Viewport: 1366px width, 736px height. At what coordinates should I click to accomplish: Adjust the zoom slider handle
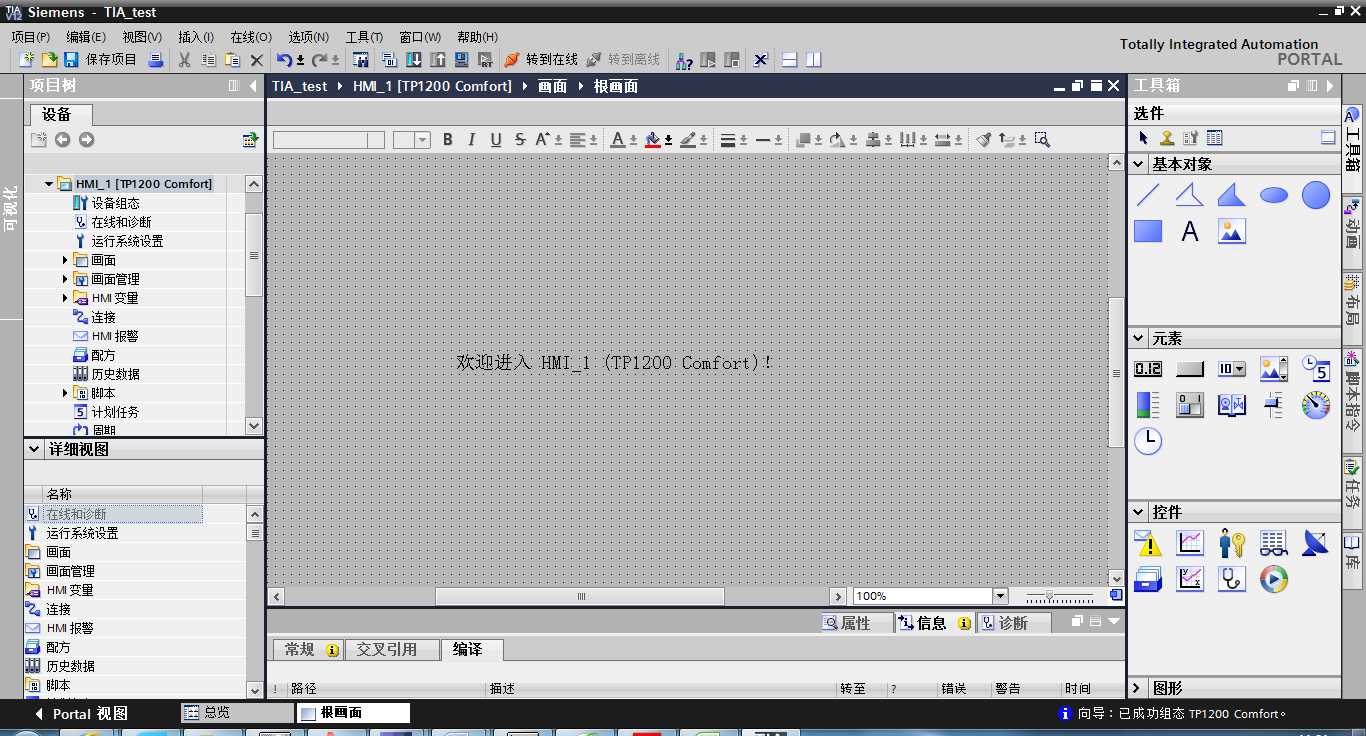[1049, 596]
